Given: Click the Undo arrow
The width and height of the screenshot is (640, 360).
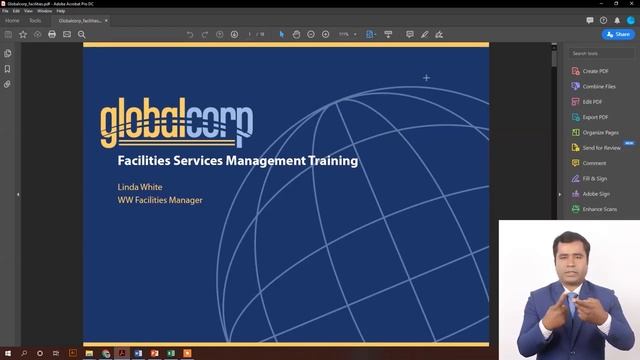Looking at the screenshot, I should coord(190,35).
